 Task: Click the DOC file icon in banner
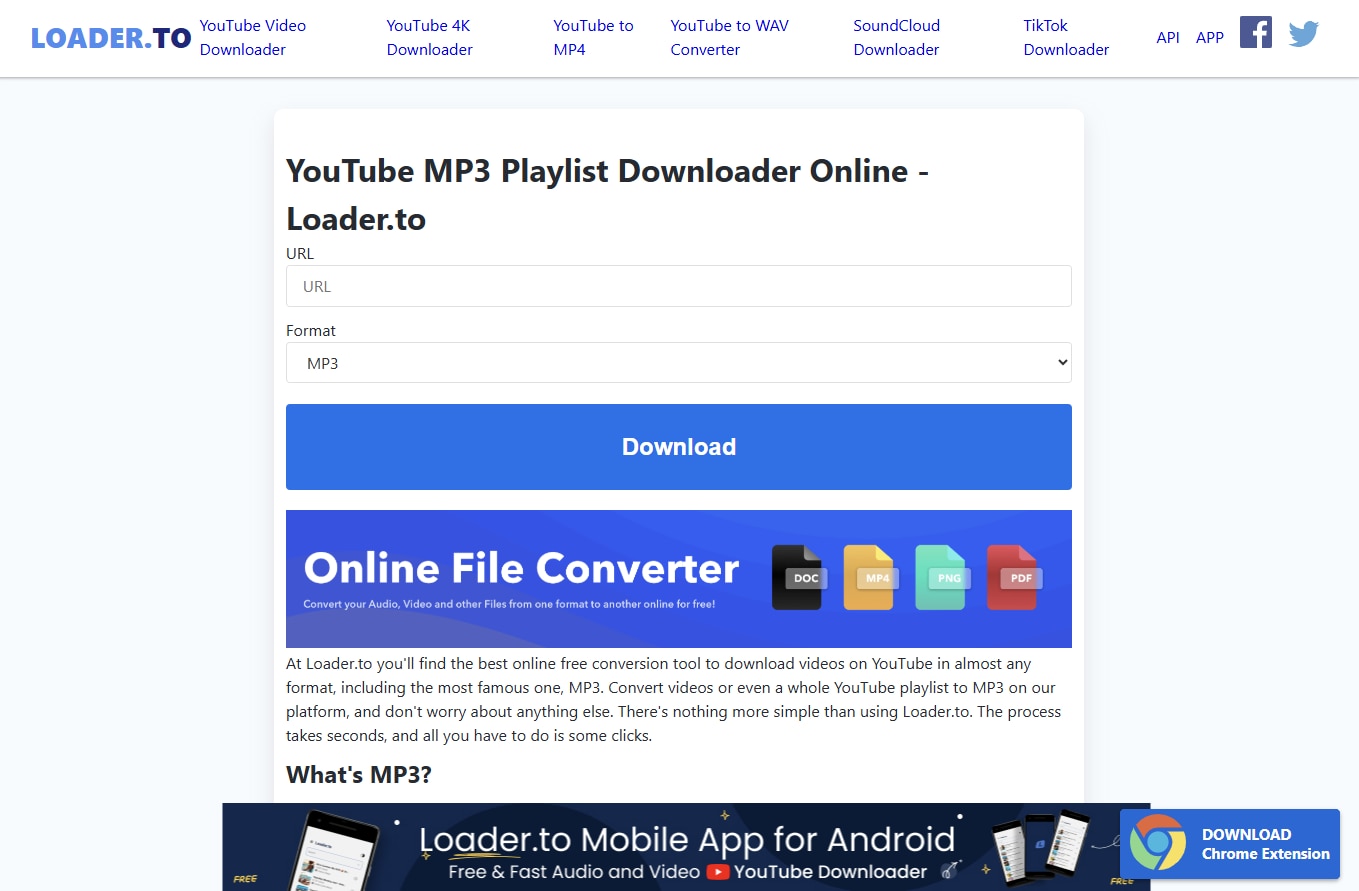797,577
